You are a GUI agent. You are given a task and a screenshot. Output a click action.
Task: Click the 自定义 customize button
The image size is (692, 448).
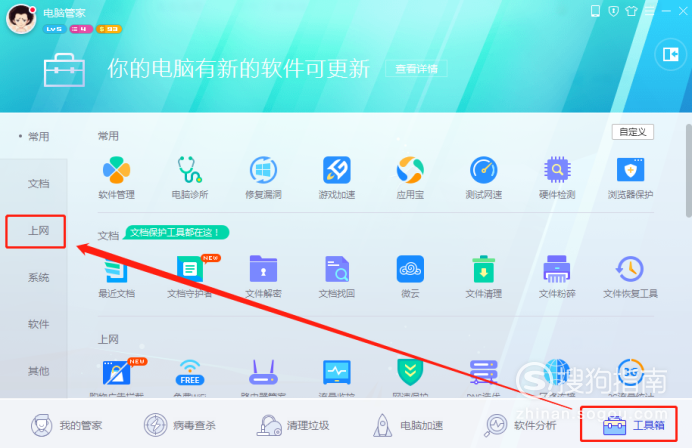pos(632,132)
